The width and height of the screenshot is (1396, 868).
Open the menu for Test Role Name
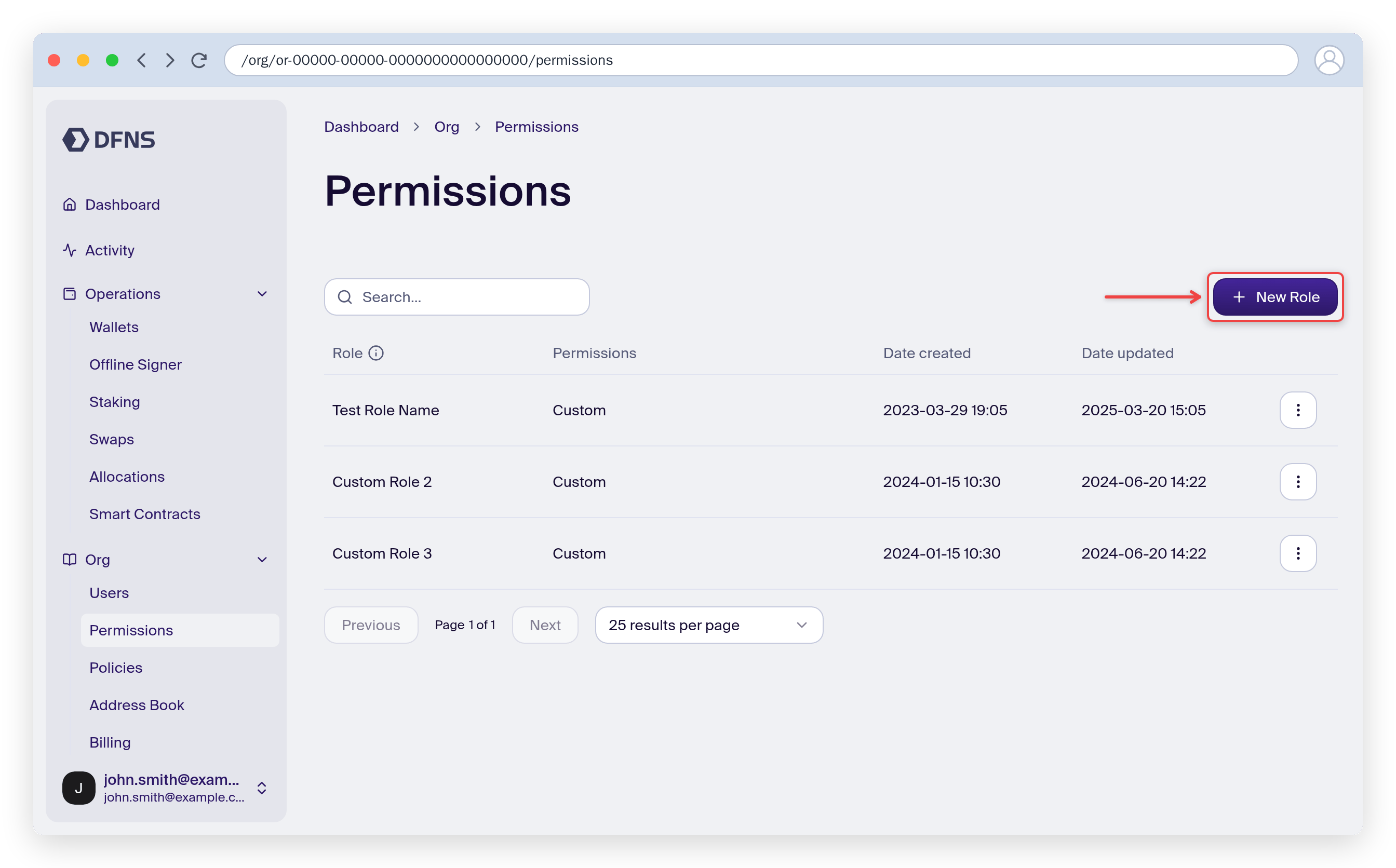coord(1297,410)
